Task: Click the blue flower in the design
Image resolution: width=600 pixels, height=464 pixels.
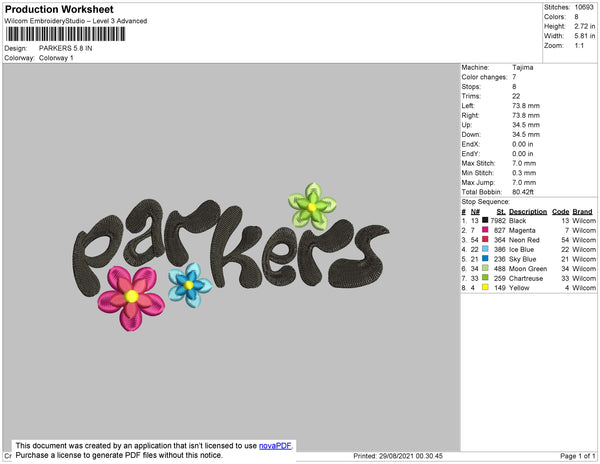Action: [x=190, y=285]
